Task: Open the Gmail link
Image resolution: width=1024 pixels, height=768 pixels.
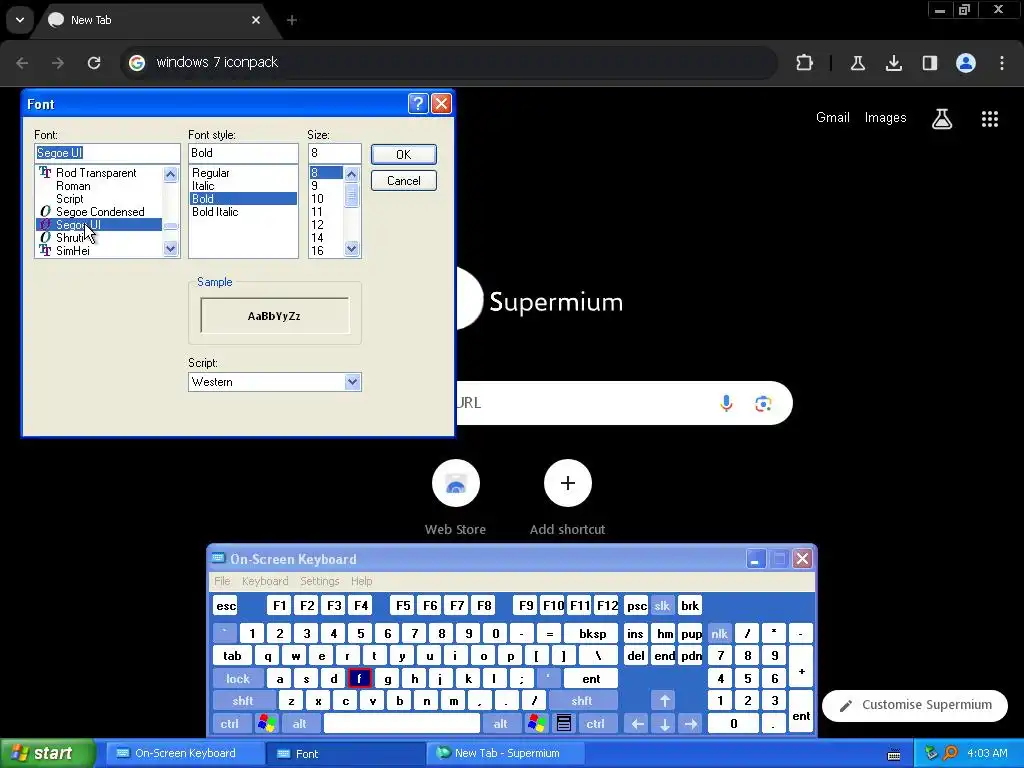Action: click(833, 118)
